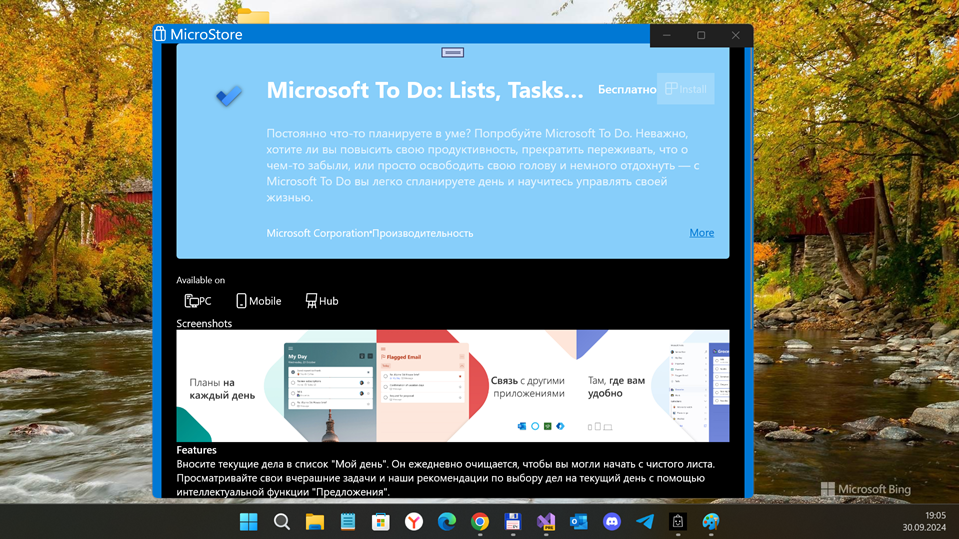Image resolution: width=959 pixels, height=539 pixels.
Task: Launch Microsoft Edge from the taskbar
Action: (447, 522)
